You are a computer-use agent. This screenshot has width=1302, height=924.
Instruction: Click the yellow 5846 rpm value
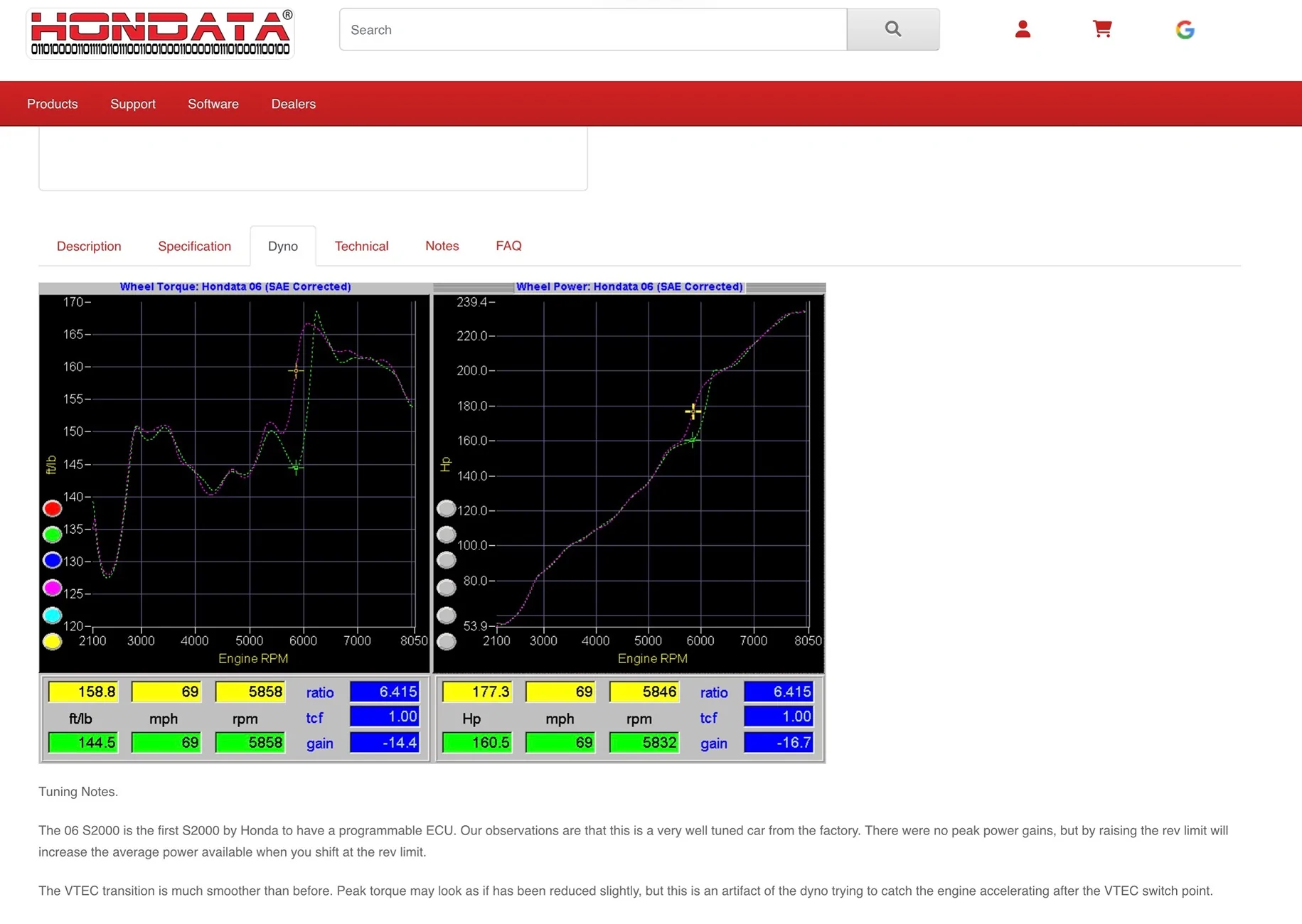coord(645,692)
